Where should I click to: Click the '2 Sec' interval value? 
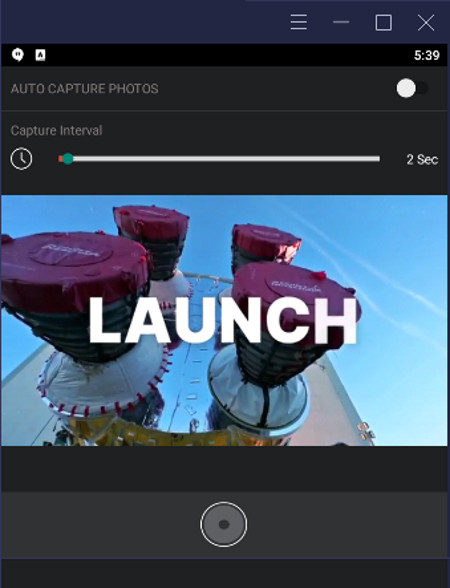[x=422, y=159]
